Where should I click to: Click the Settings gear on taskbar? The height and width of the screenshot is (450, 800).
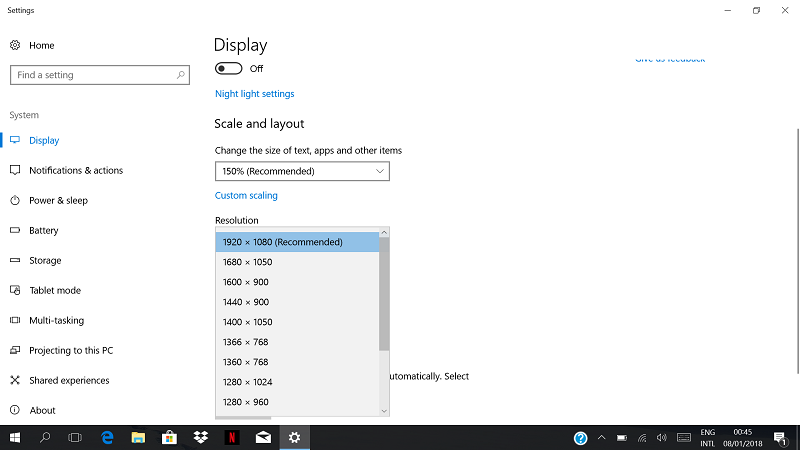coord(294,438)
